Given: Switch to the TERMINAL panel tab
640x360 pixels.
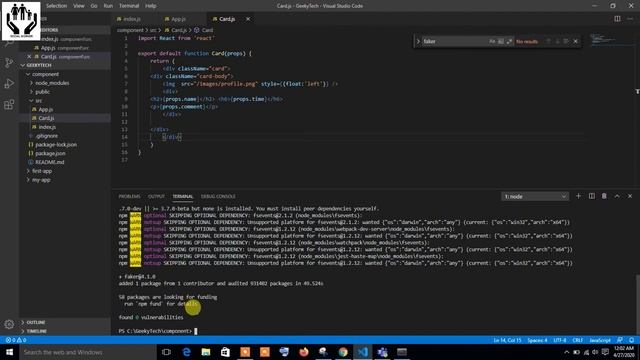Looking at the screenshot, I should pos(182,196).
